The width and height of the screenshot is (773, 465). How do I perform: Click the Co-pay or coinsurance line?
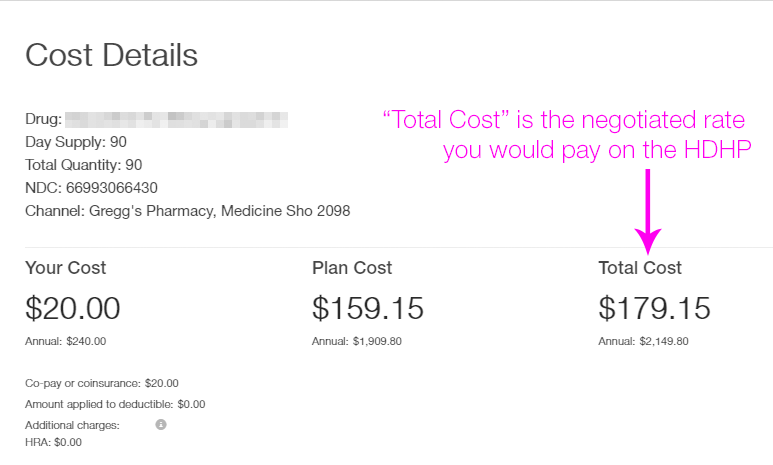pos(102,383)
